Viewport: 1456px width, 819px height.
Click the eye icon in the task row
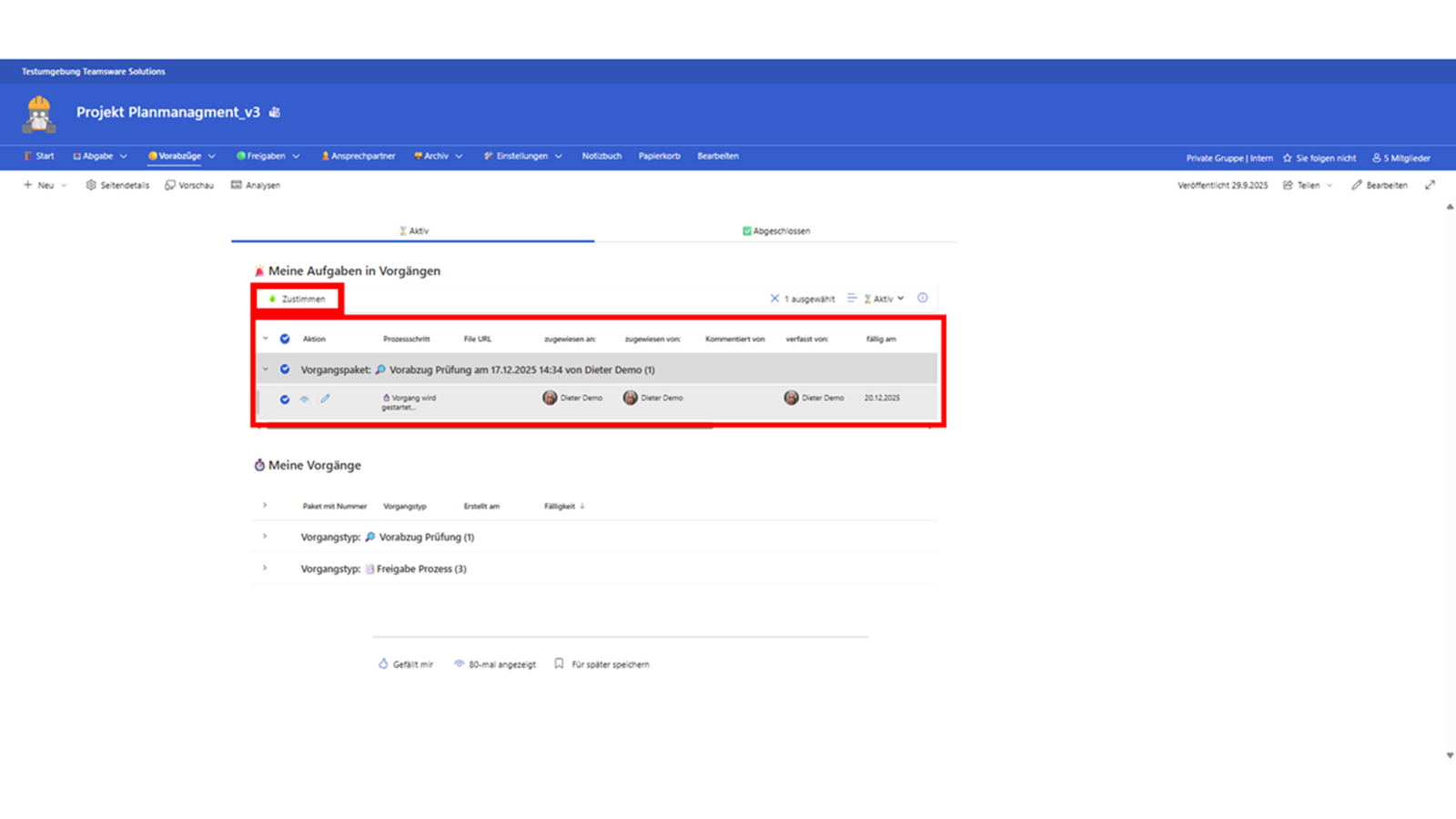click(x=305, y=399)
